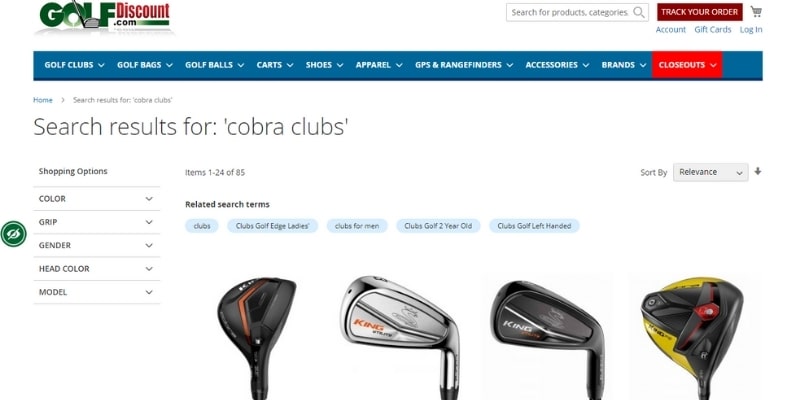Click the Gift Cards link
The height and width of the screenshot is (400, 800).
pos(712,30)
